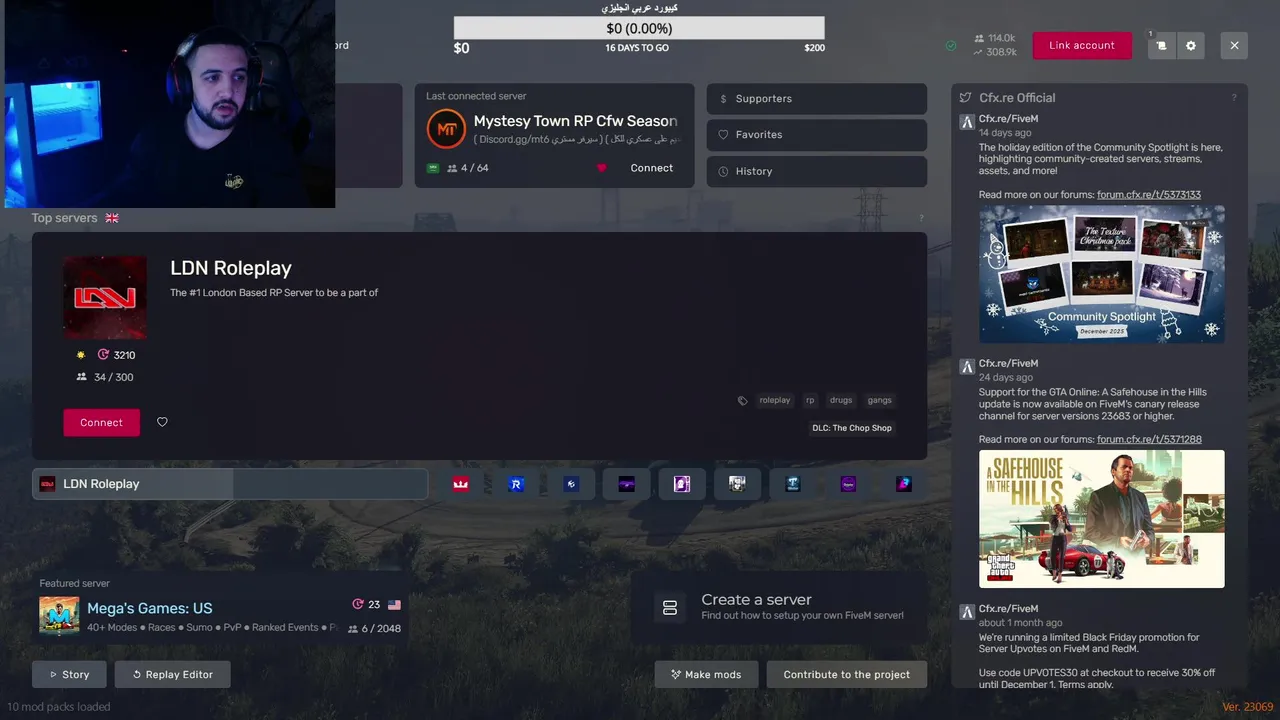Click the 16 DAYS TO GO label

(637, 48)
